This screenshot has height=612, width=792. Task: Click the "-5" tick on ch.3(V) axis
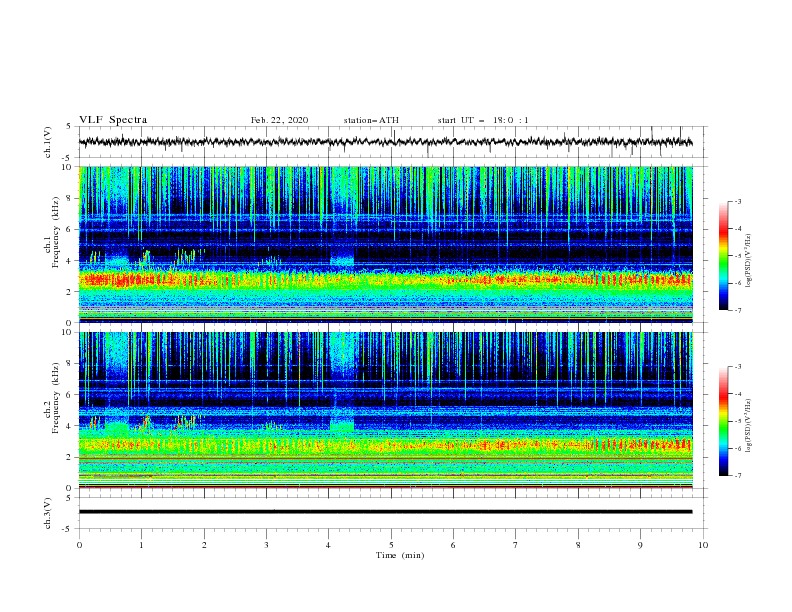click(68, 529)
